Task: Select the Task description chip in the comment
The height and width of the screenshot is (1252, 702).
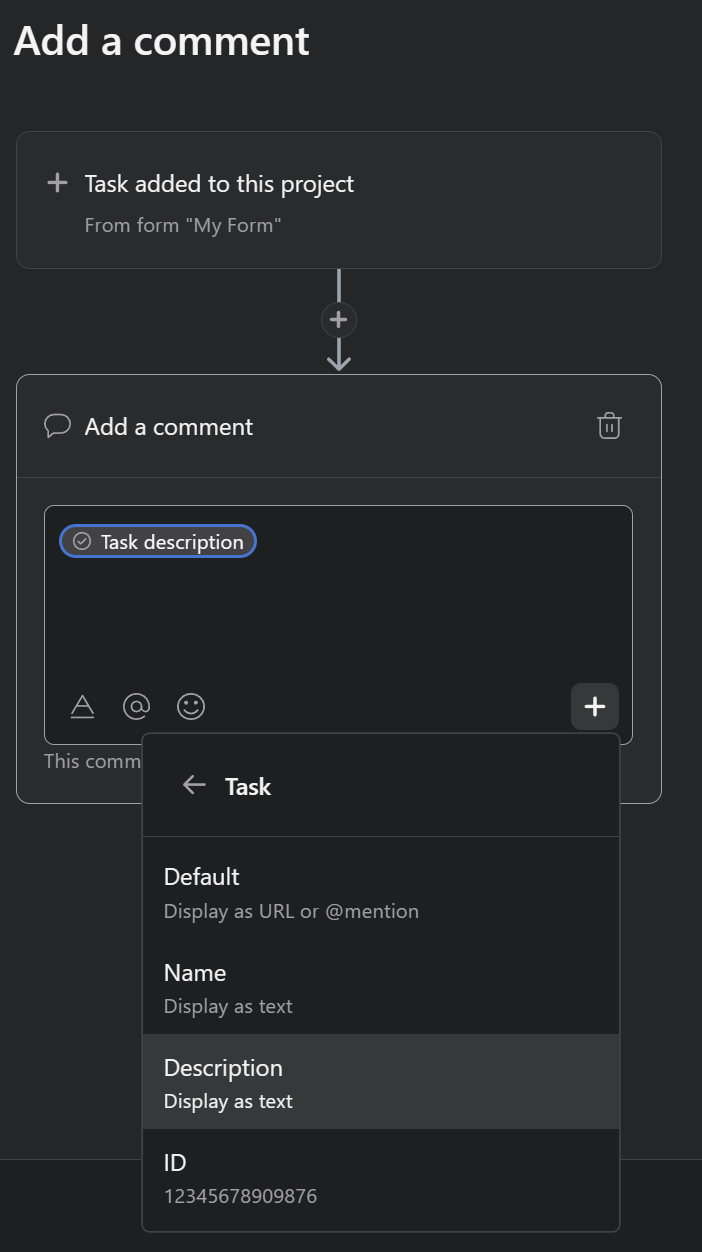Action: [157, 541]
